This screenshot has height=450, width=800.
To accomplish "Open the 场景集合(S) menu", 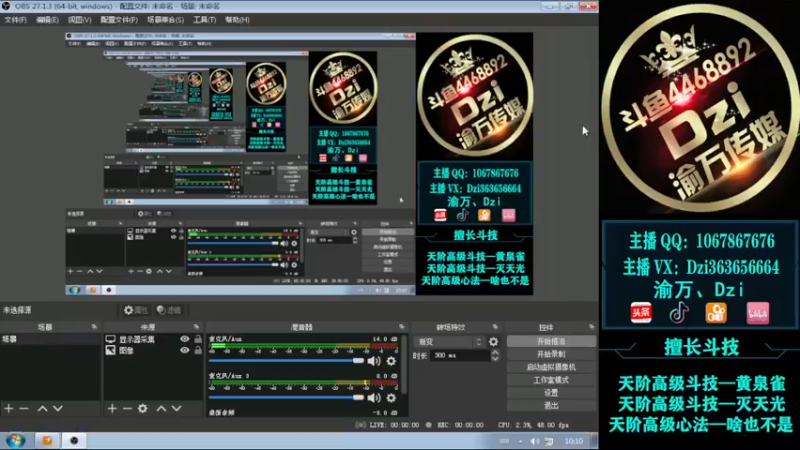I will tap(165, 20).
